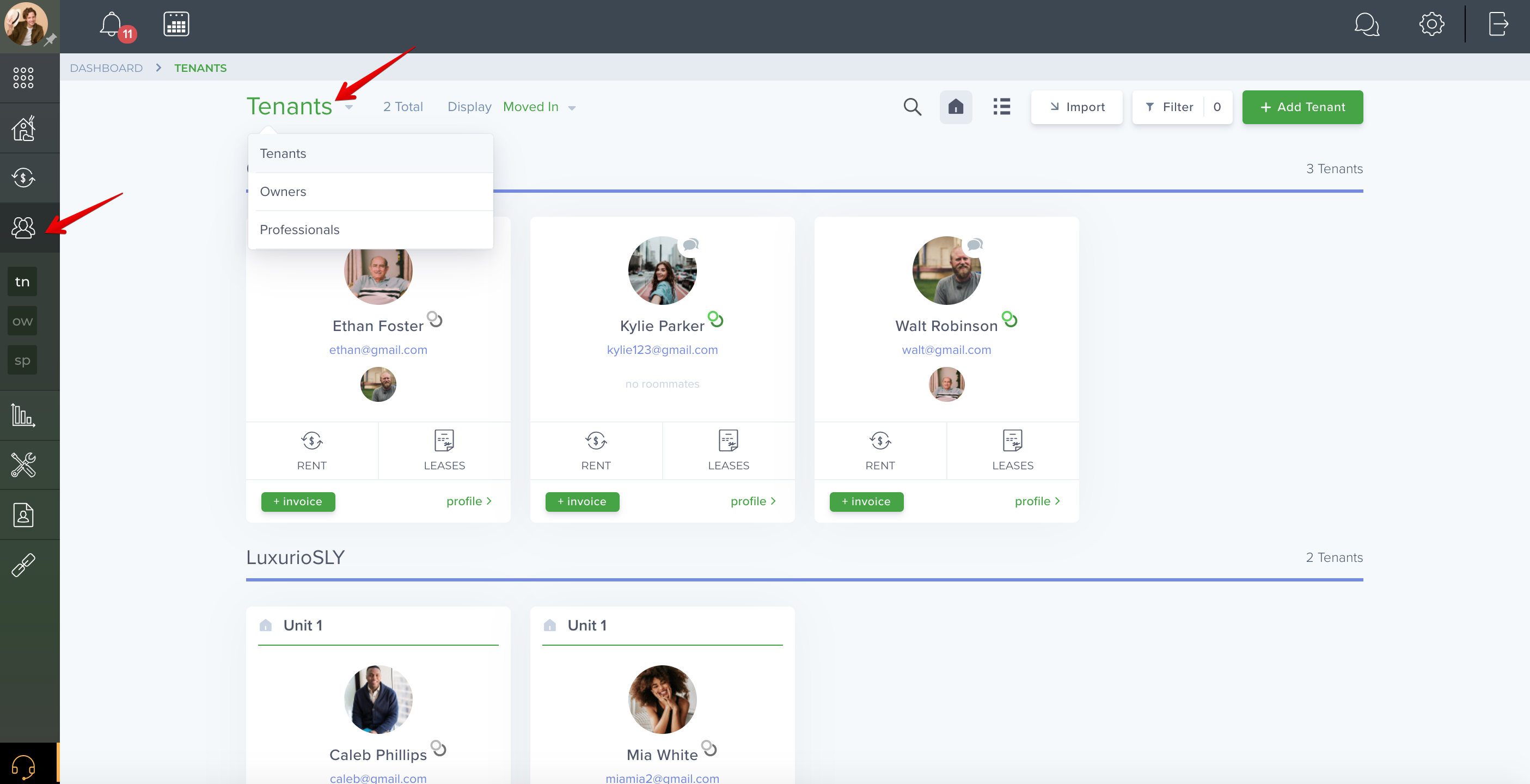
Task: Click Ethan Foster's roommate avatar
Action: pos(378,384)
